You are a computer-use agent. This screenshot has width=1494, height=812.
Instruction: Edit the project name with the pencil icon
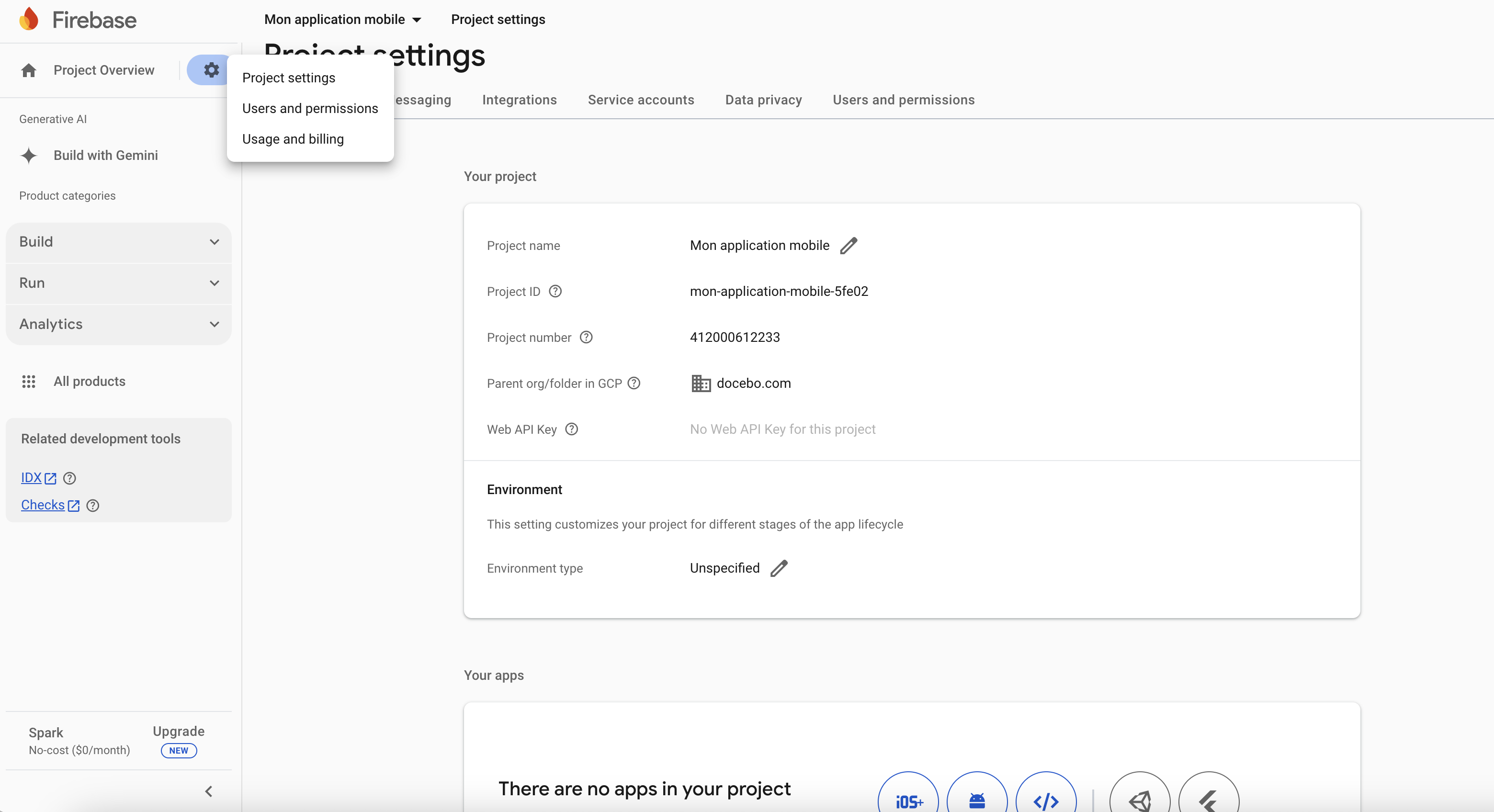849,245
